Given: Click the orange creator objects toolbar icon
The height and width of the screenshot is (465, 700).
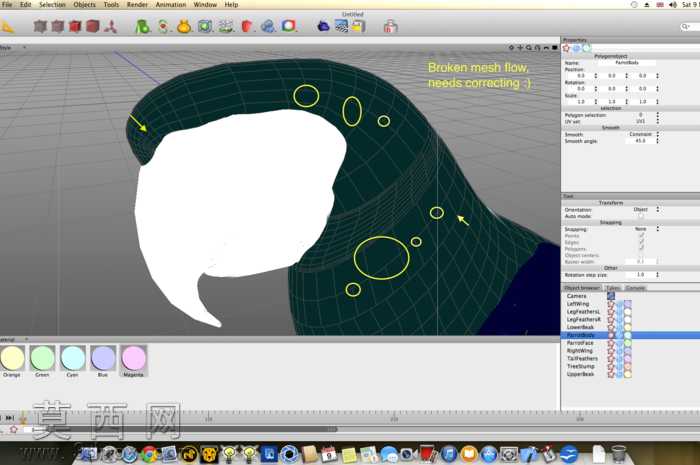Looking at the screenshot, I should click(x=184, y=26).
